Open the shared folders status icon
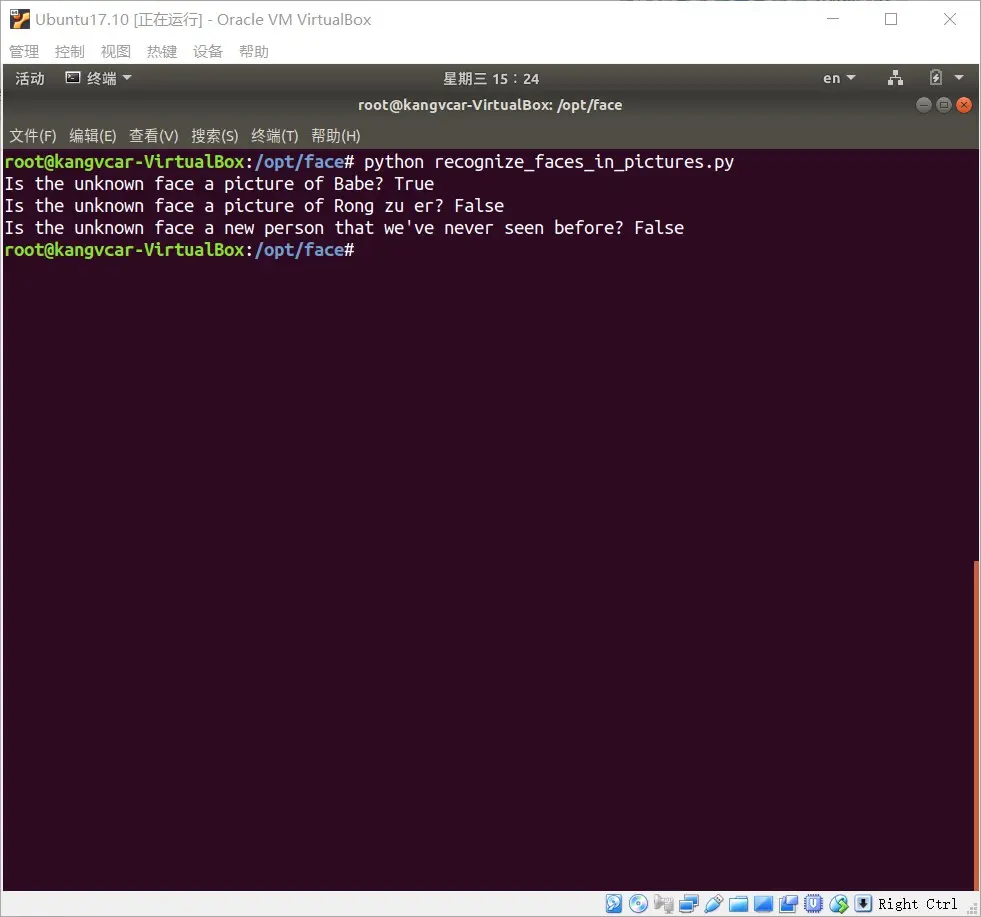 point(738,903)
